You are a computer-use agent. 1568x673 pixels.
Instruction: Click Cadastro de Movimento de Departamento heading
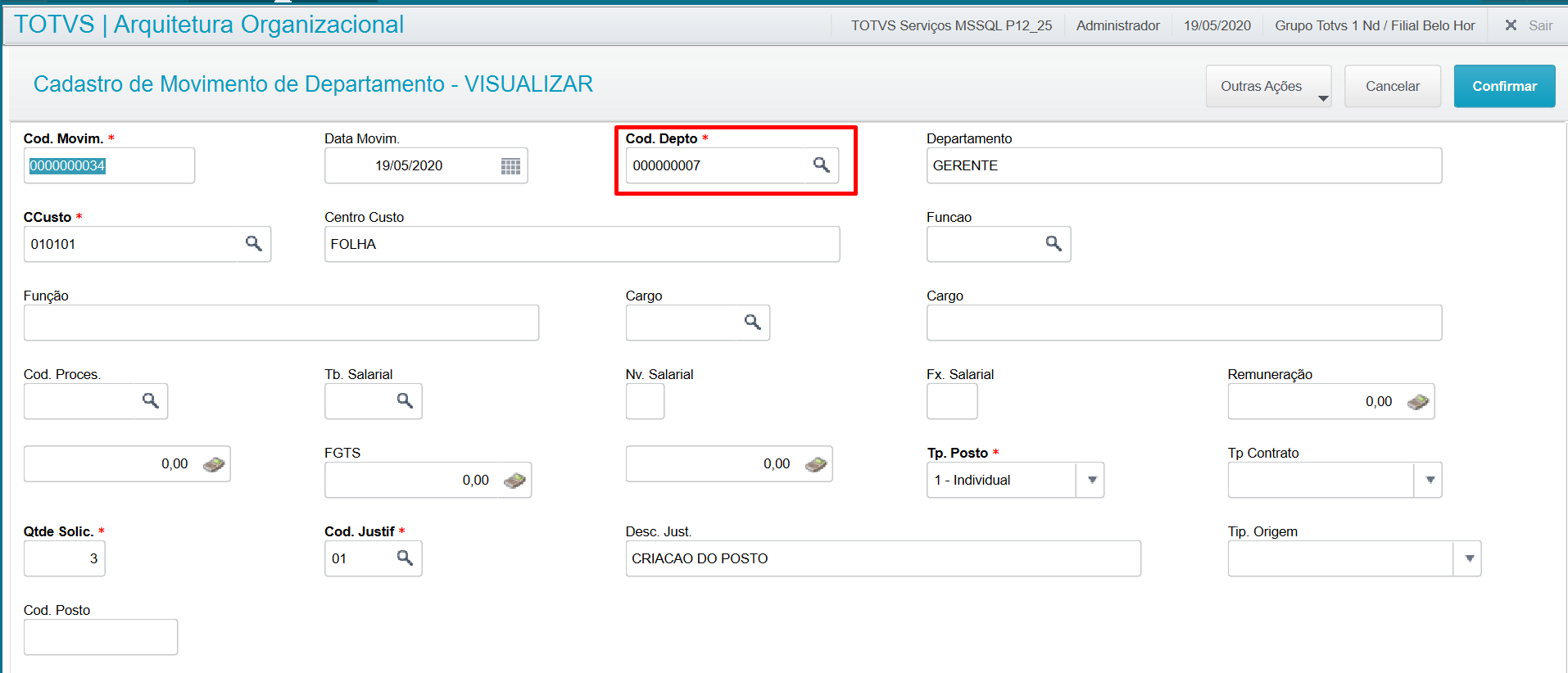pos(313,84)
